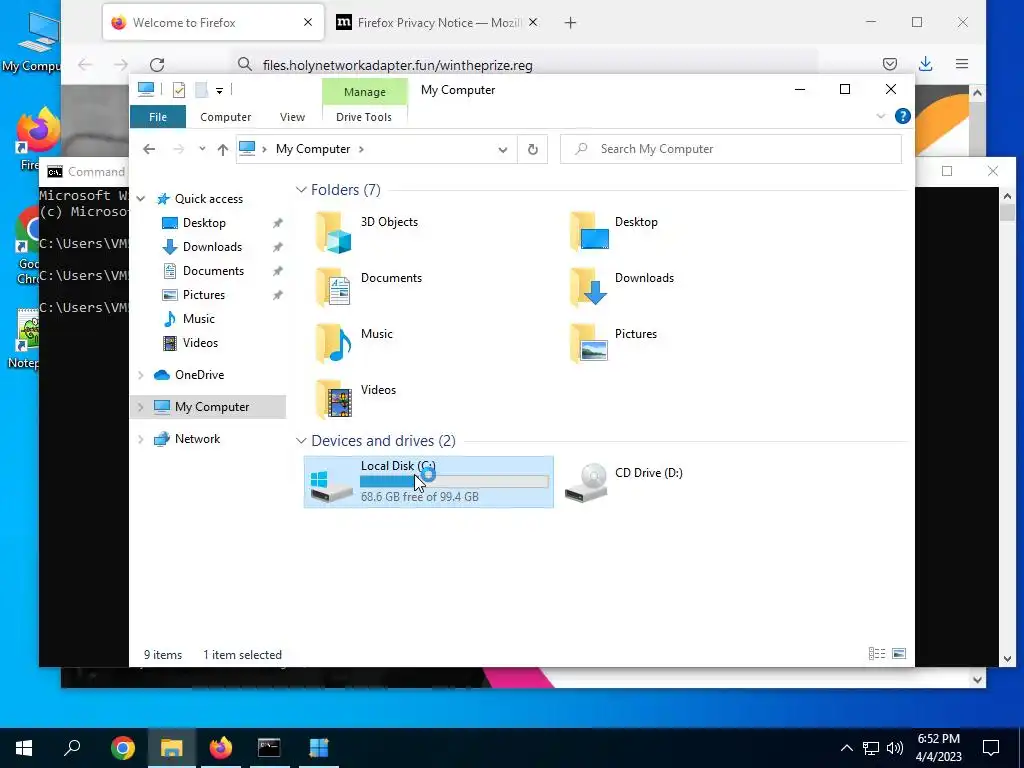
Task: Open the Drive Tools ribbon tab
Action: tap(364, 117)
